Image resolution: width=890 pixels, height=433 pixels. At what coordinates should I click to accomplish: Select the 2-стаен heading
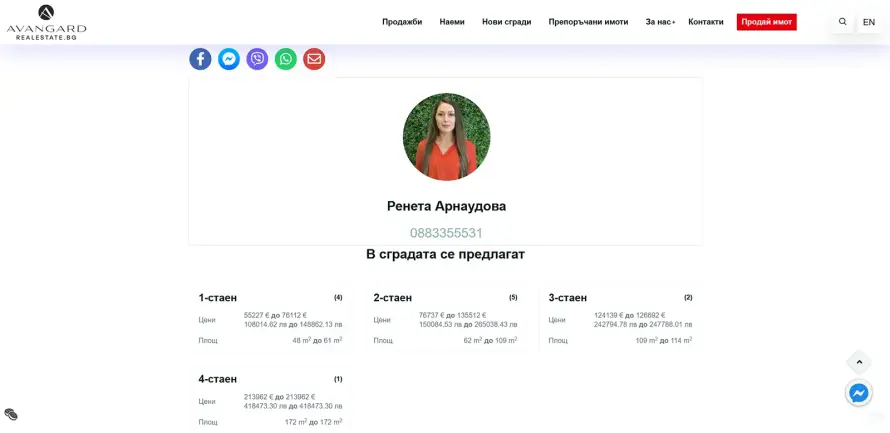(x=393, y=298)
